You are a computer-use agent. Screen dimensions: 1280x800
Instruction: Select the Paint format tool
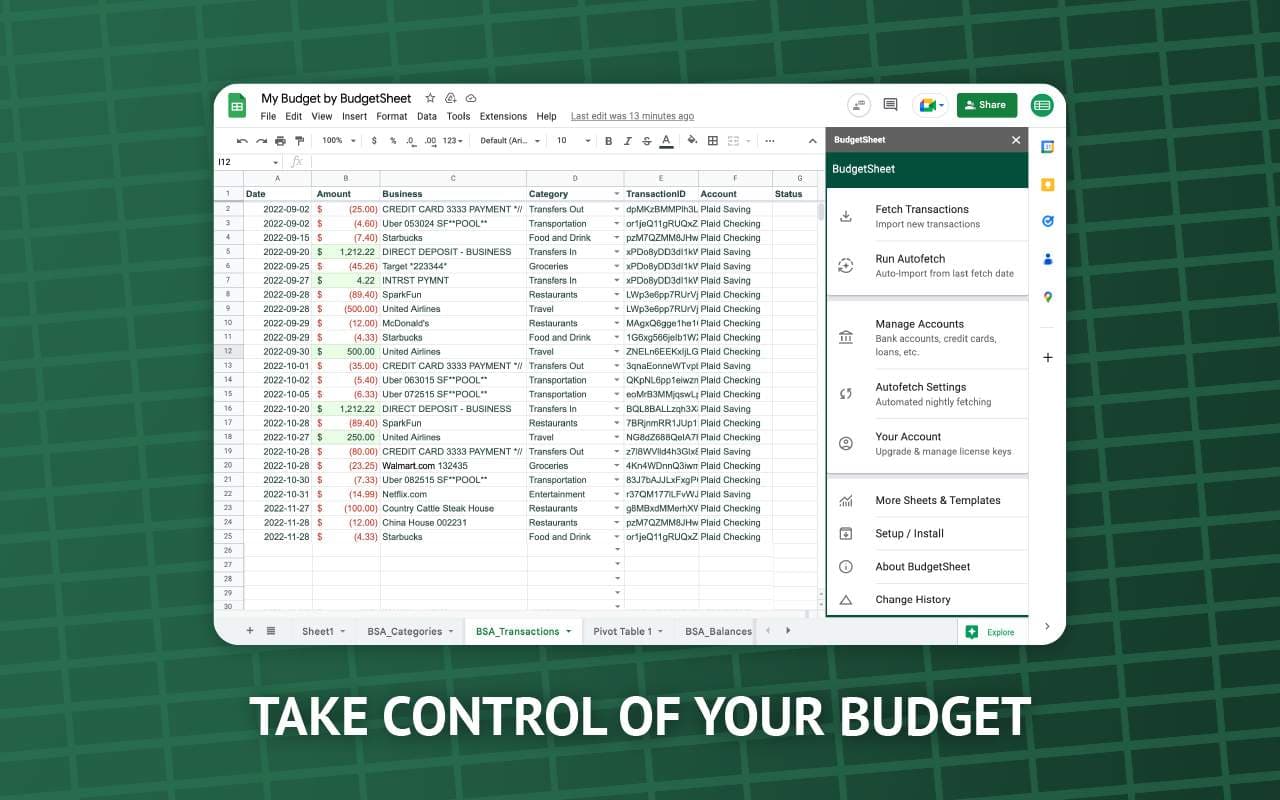298,141
